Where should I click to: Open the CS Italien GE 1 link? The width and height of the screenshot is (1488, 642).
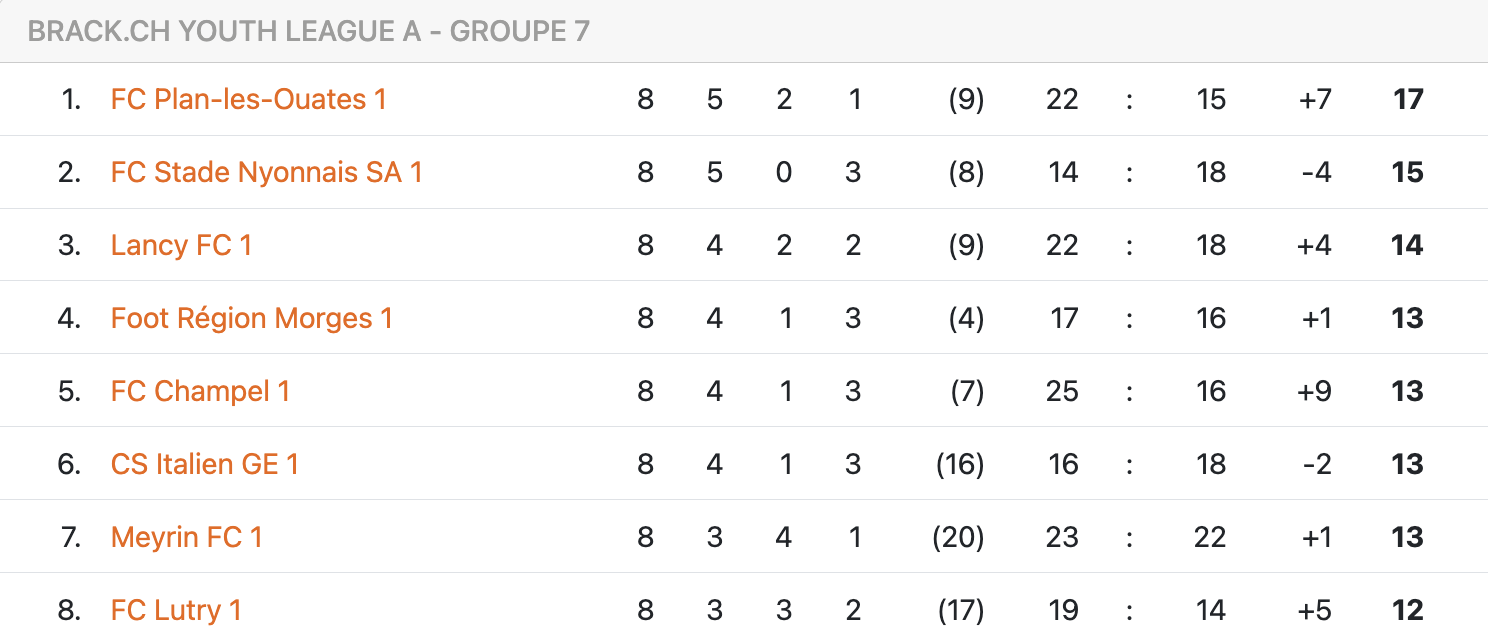coord(204,464)
